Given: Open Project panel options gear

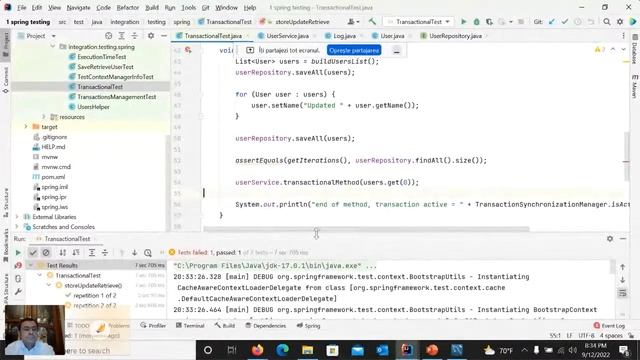Looking at the screenshot, I should coord(151,36).
